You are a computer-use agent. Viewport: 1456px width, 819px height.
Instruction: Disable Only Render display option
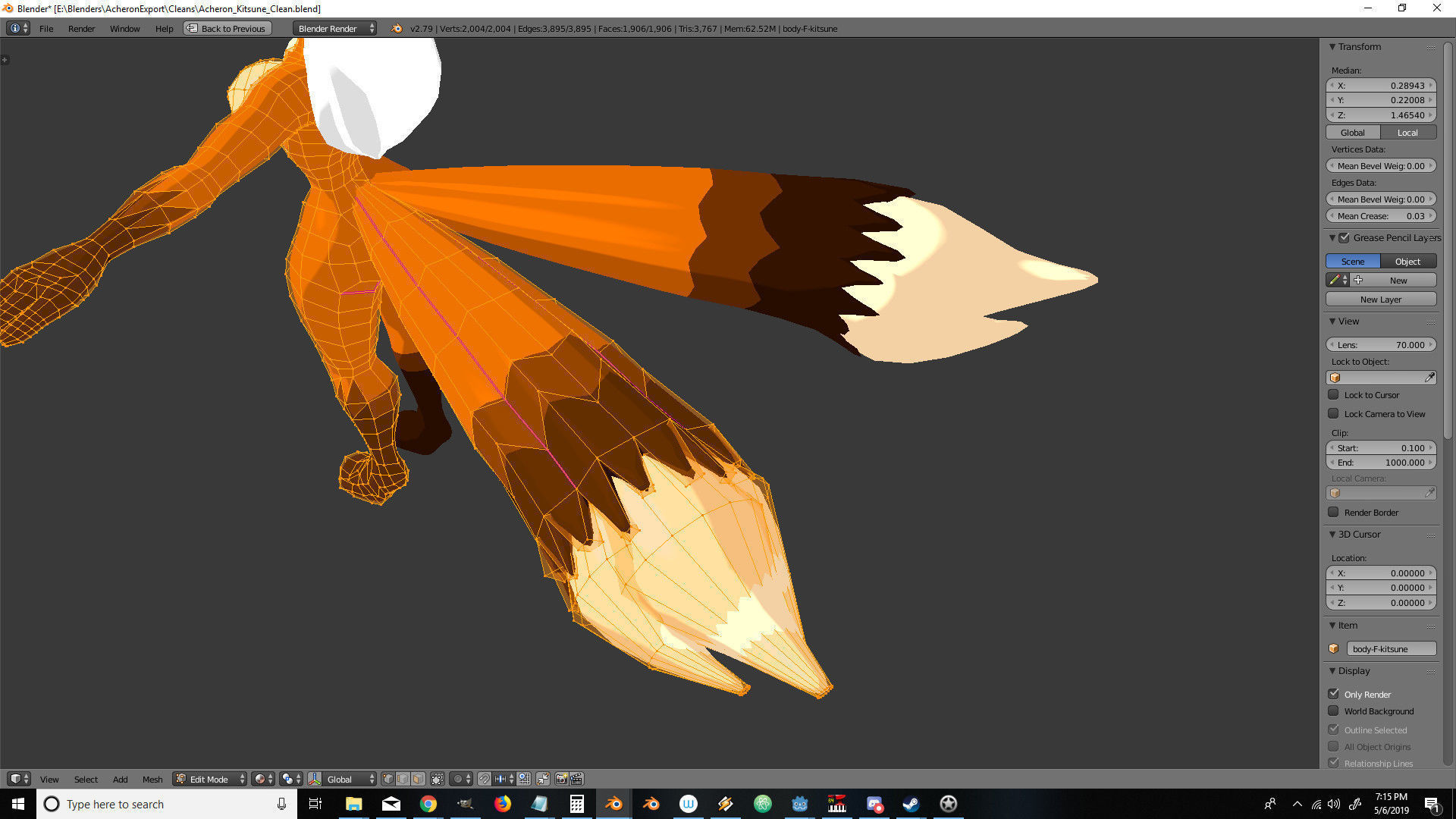coord(1333,694)
